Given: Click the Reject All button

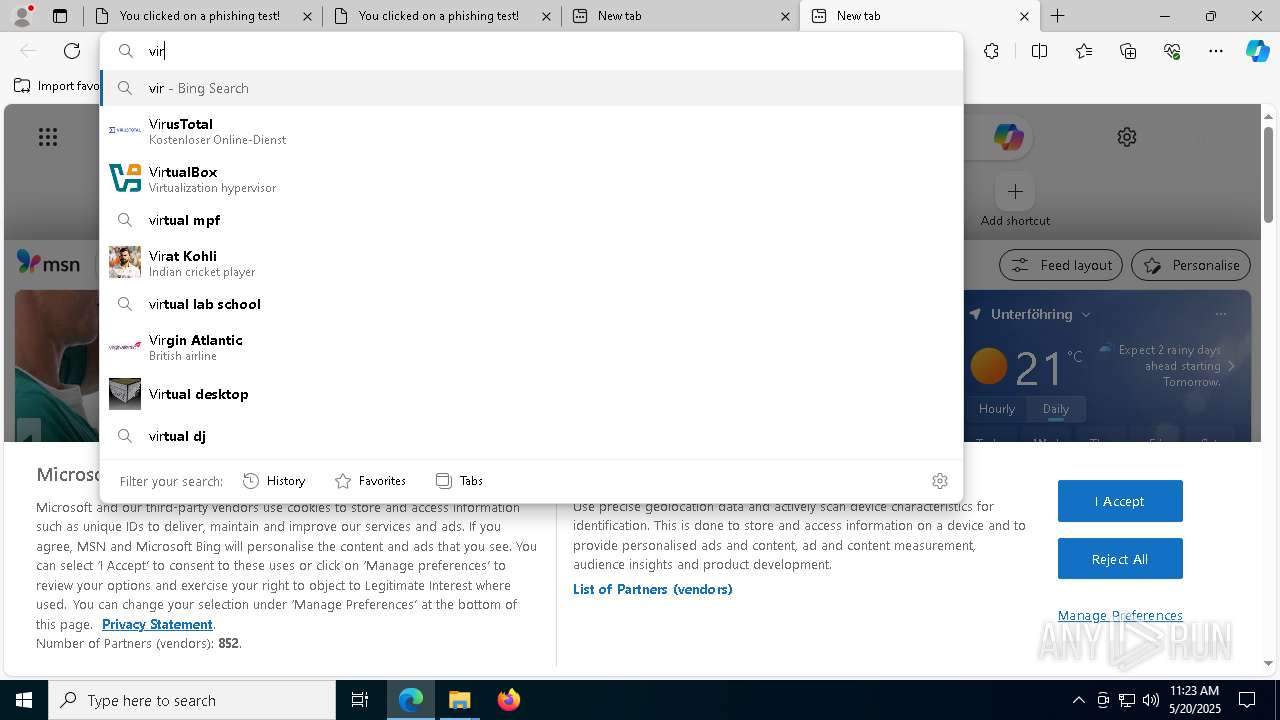Looking at the screenshot, I should point(1120,559).
